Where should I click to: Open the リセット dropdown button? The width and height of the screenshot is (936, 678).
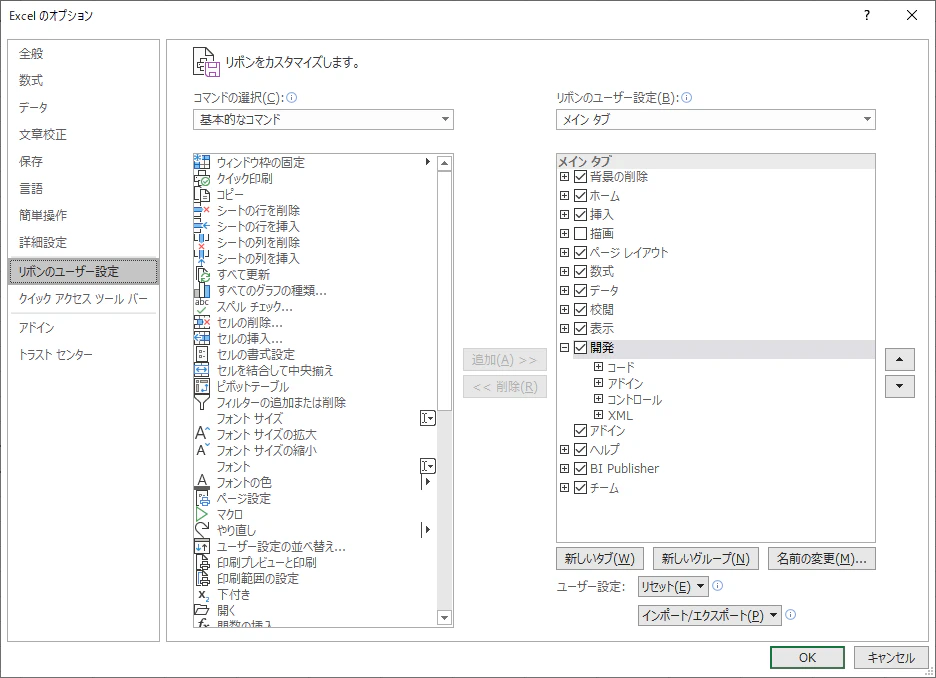point(673,587)
